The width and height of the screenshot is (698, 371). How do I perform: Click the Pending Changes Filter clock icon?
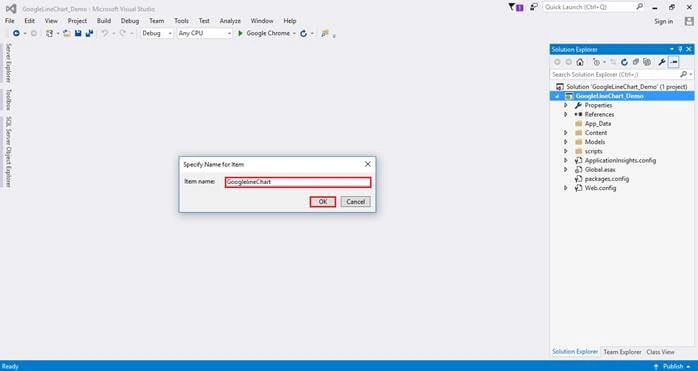[597, 62]
